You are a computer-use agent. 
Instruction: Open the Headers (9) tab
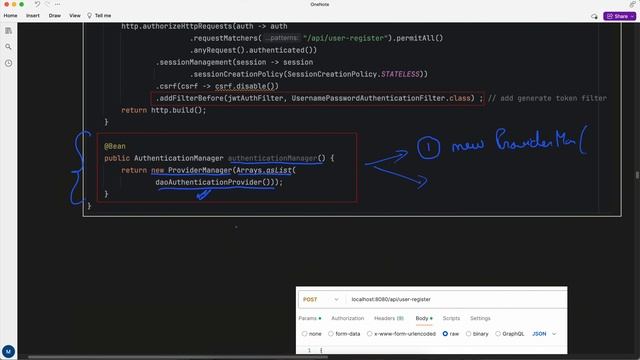pyautogui.click(x=389, y=318)
